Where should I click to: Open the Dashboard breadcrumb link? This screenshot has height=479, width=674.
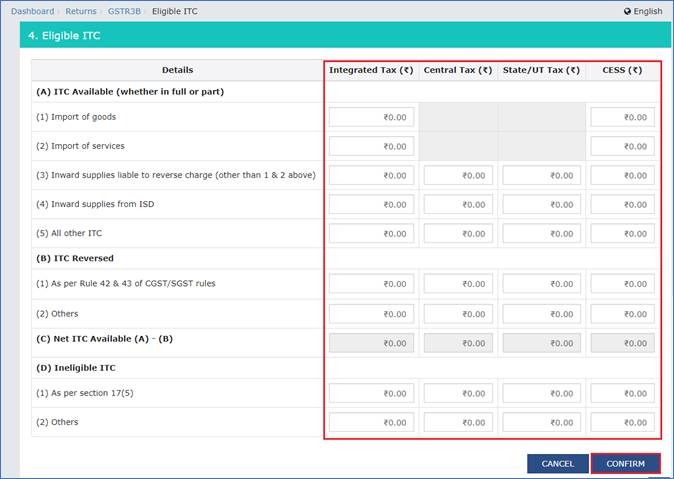tap(33, 12)
